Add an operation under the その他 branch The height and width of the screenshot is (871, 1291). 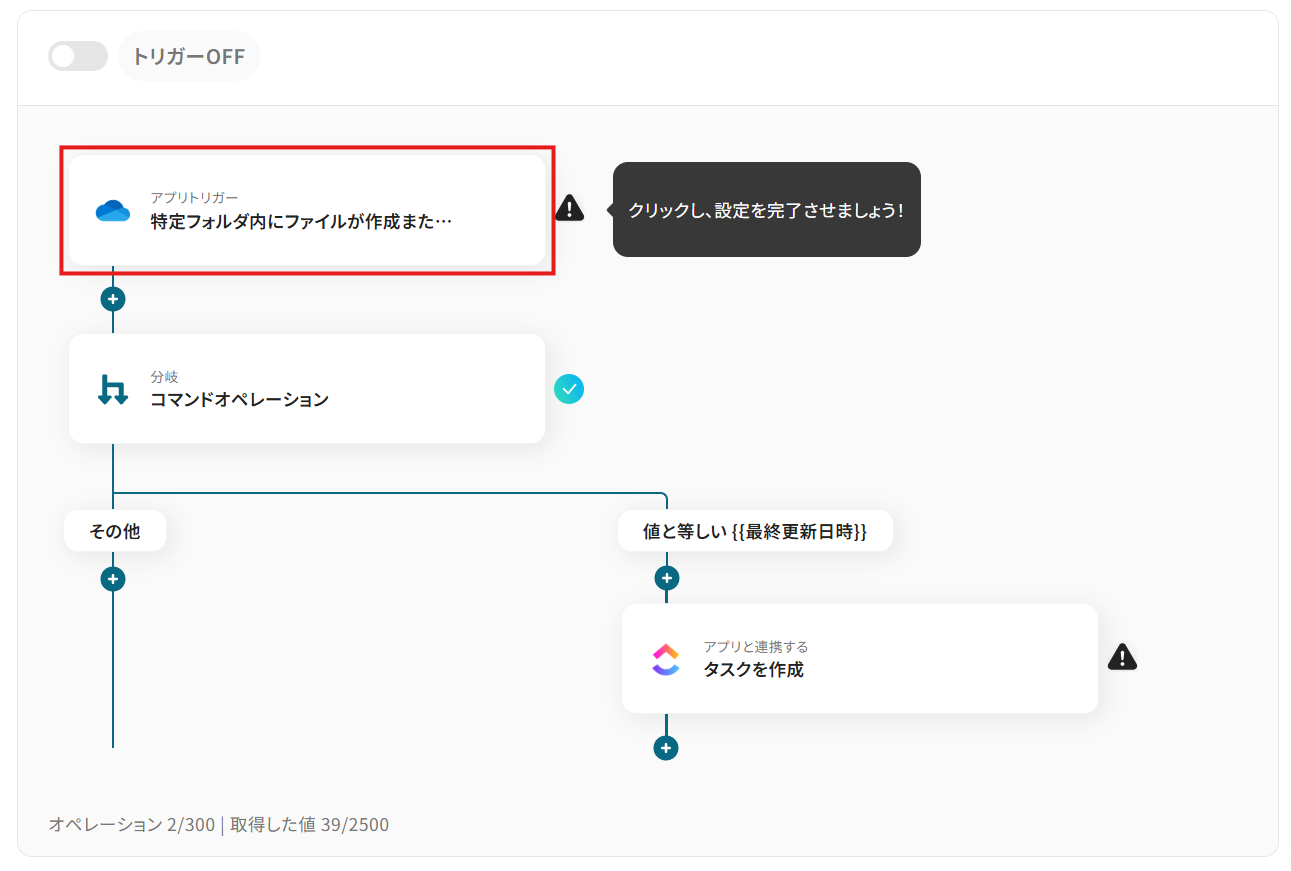coord(113,578)
